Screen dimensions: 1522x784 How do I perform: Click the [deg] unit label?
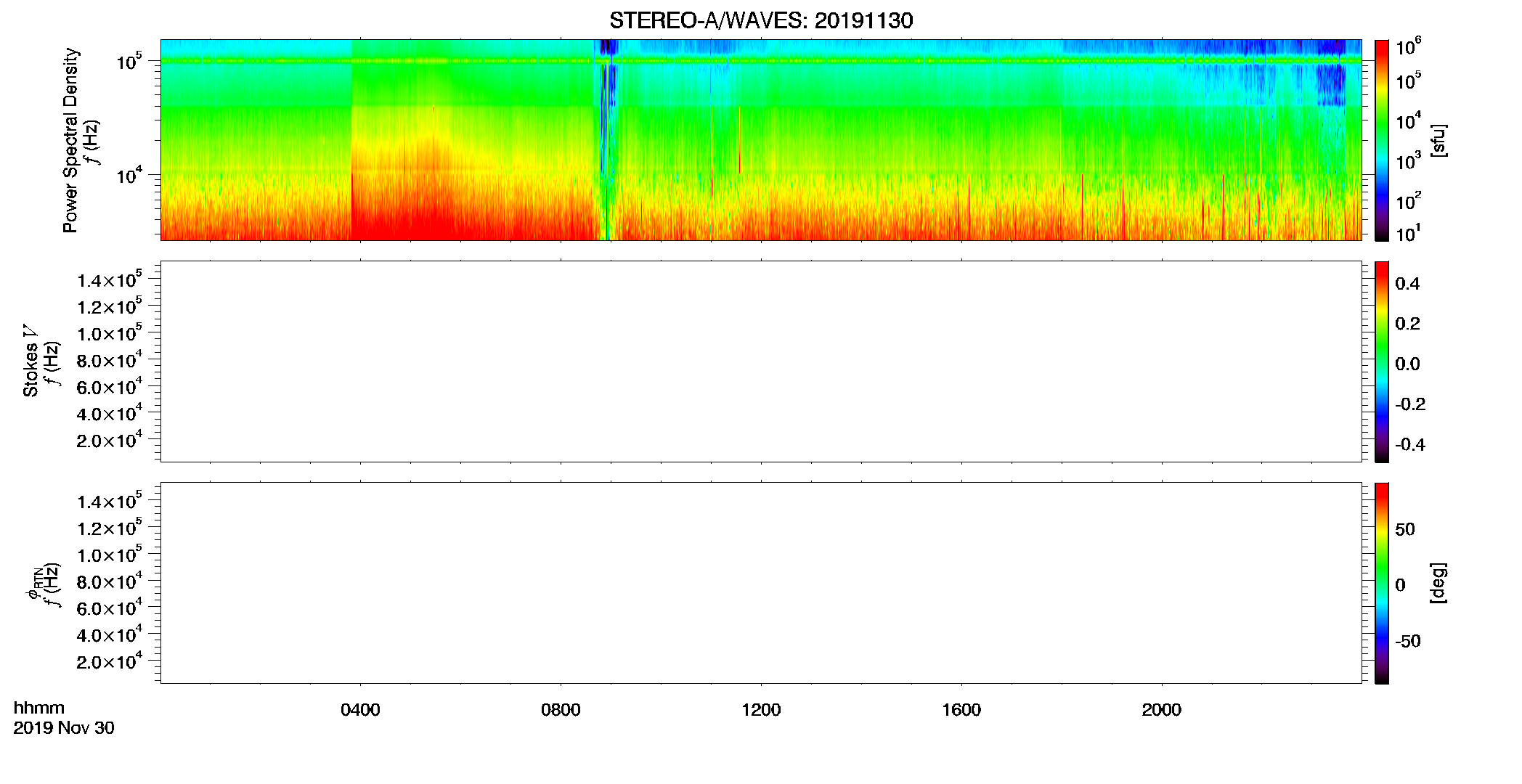(1438, 583)
